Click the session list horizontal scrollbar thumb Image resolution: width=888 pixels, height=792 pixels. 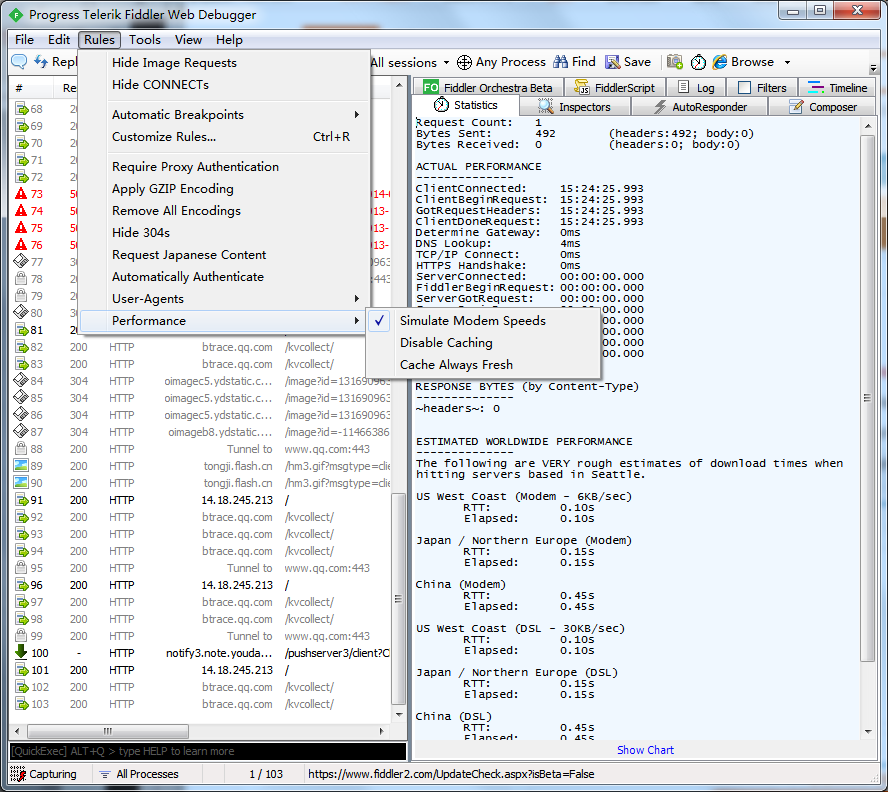(x=108, y=731)
